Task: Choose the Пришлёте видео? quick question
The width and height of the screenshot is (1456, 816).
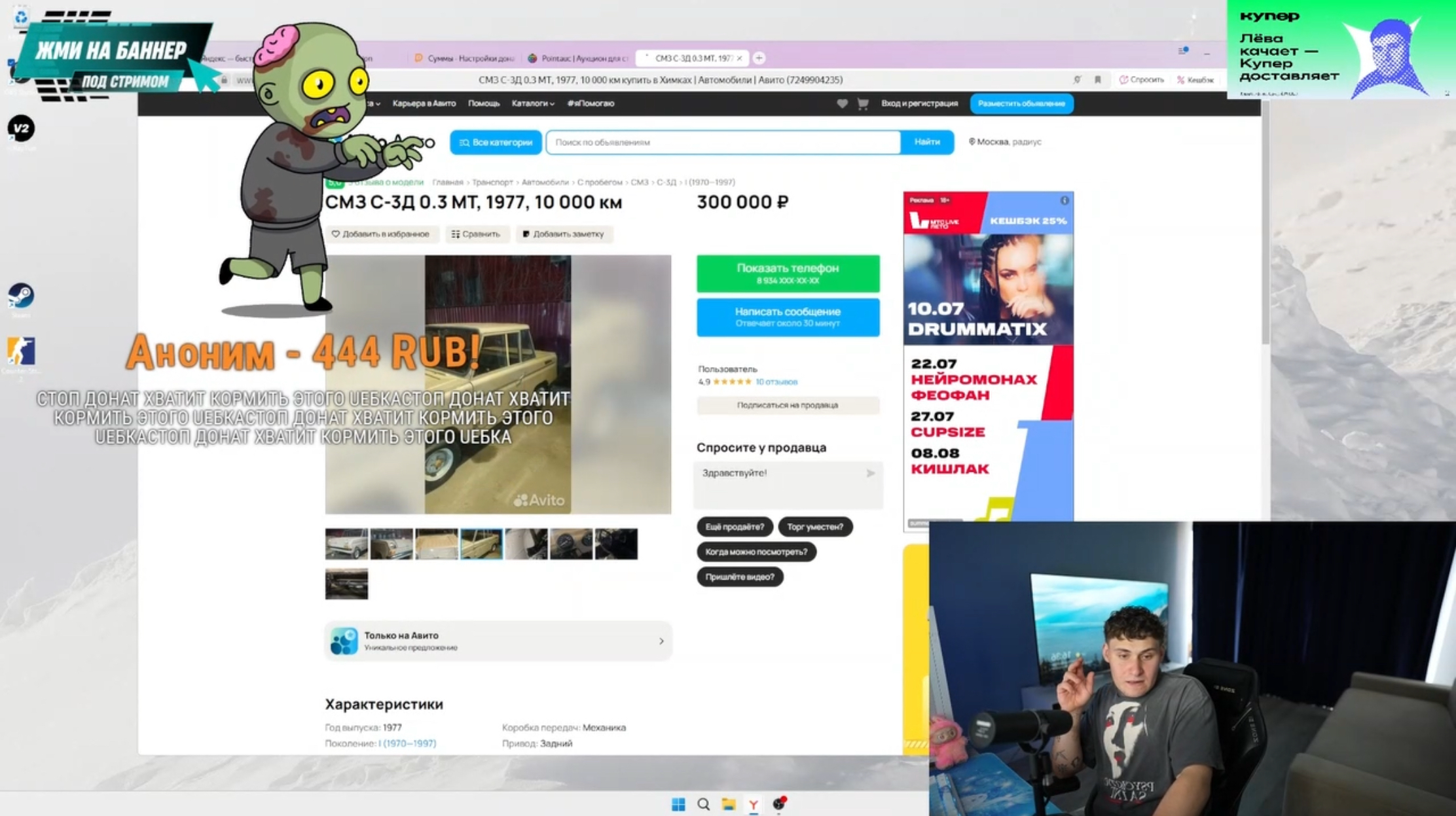Action: point(740,577)
